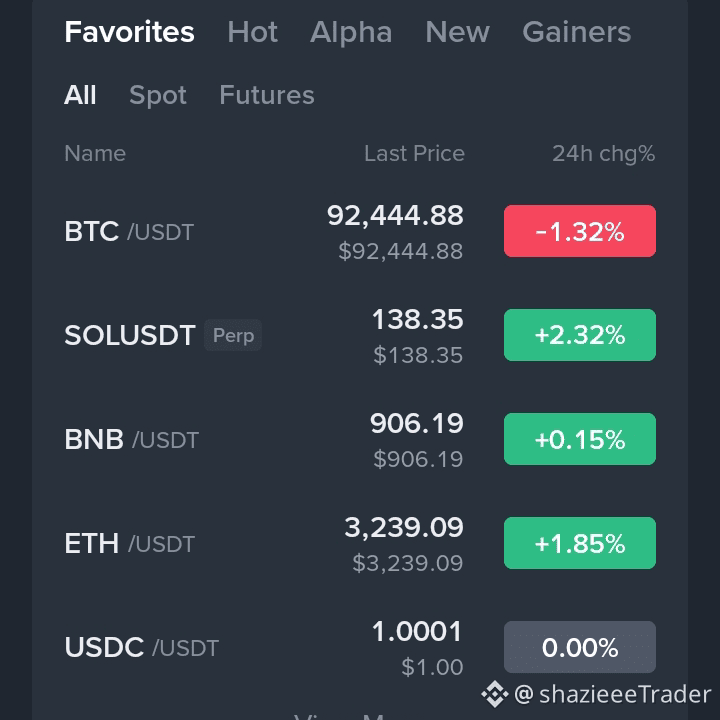Click the Binance logo watermark icon

[495, 694]
